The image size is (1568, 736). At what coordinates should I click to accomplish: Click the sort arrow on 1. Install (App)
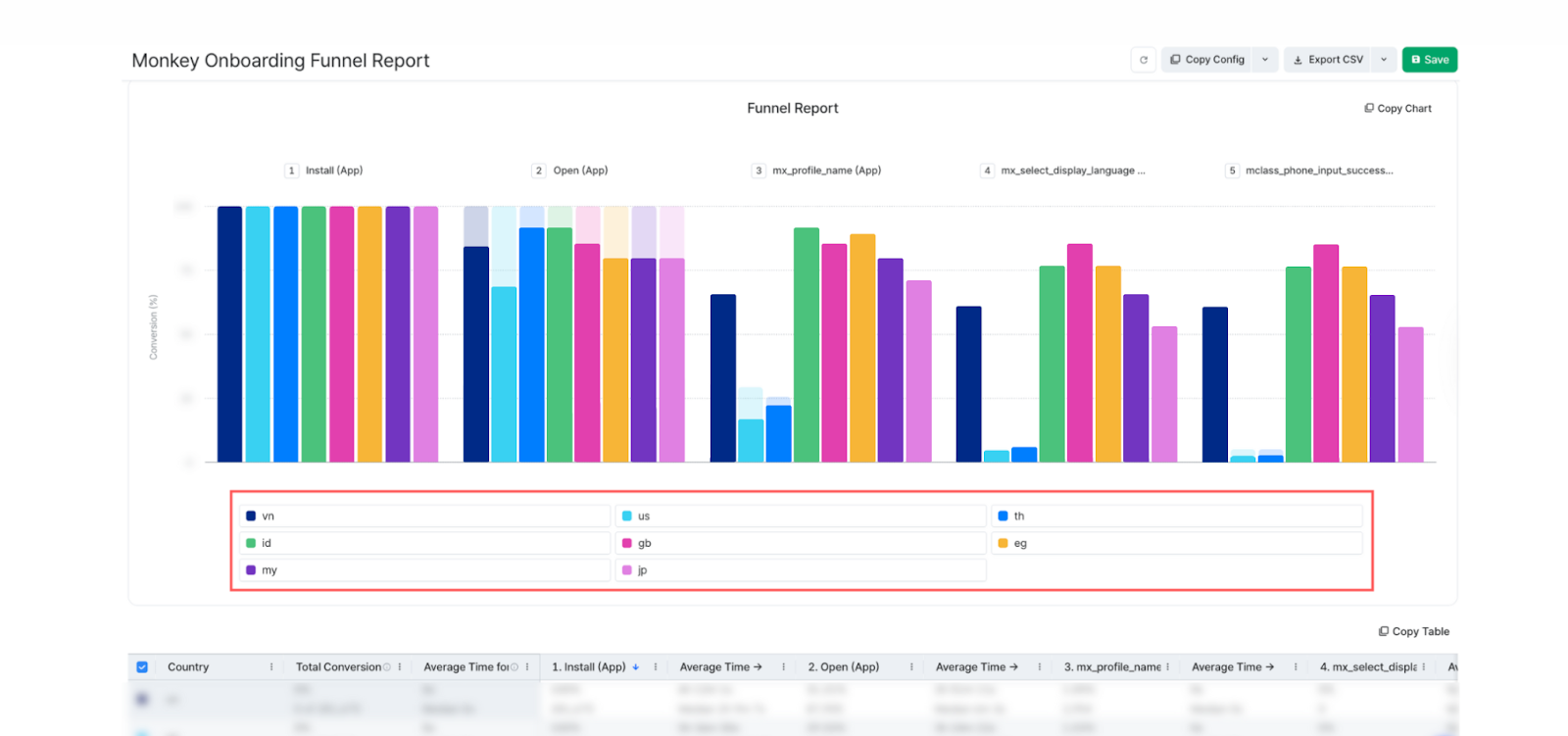(x=636, y=667)
